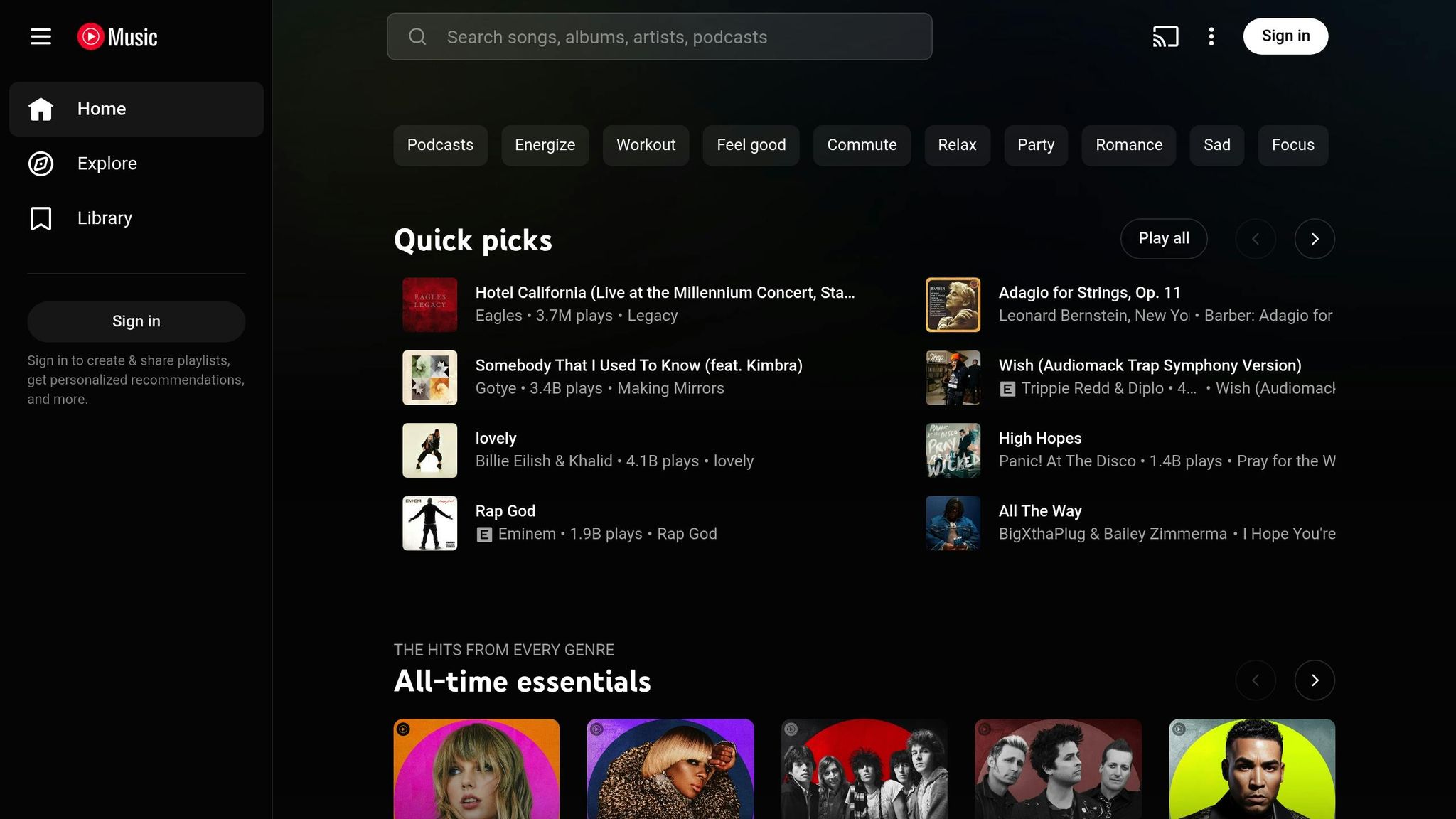Open the black-and-white band on red playlist card
Viewport: 1456px width, 819px height.
(x=864, y=769)
